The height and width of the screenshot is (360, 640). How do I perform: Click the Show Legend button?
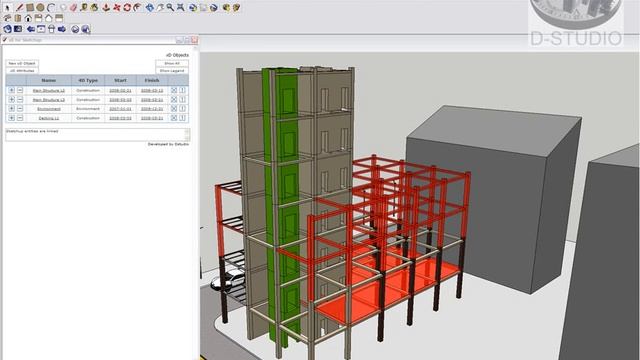pos(172,71)
